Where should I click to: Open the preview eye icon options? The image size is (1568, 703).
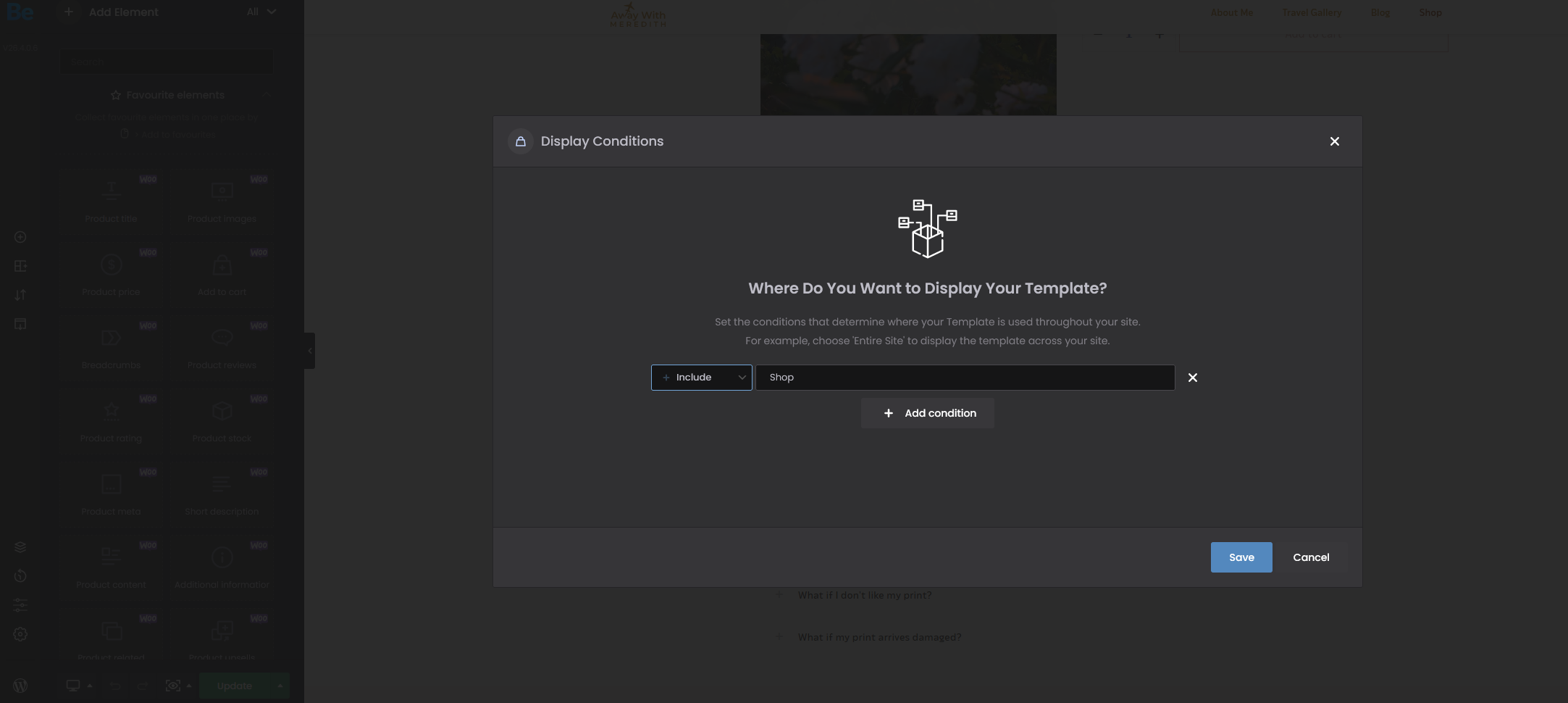click(177, 686)
